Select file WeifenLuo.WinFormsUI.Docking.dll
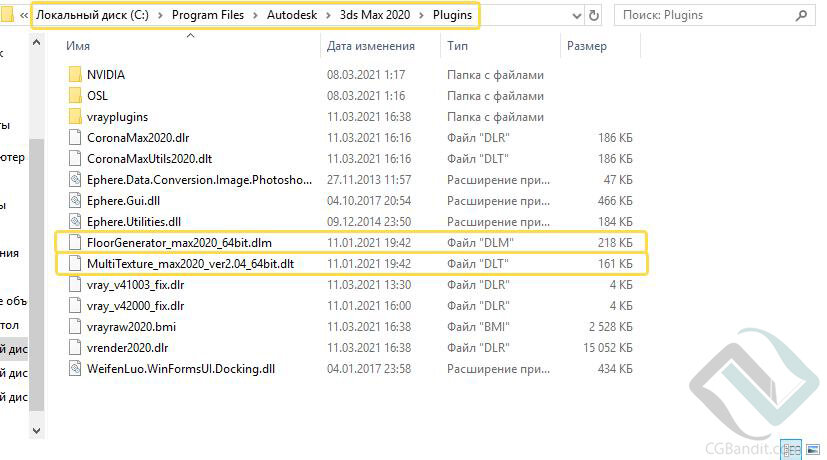Image resolution: width=827 pixels, height=460 pixels. pyautogui.click(x=181, y=369)
